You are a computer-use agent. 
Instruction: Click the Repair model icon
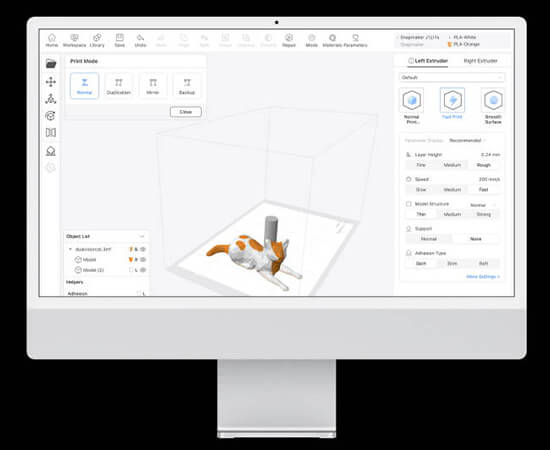click(x=289, y=40)
